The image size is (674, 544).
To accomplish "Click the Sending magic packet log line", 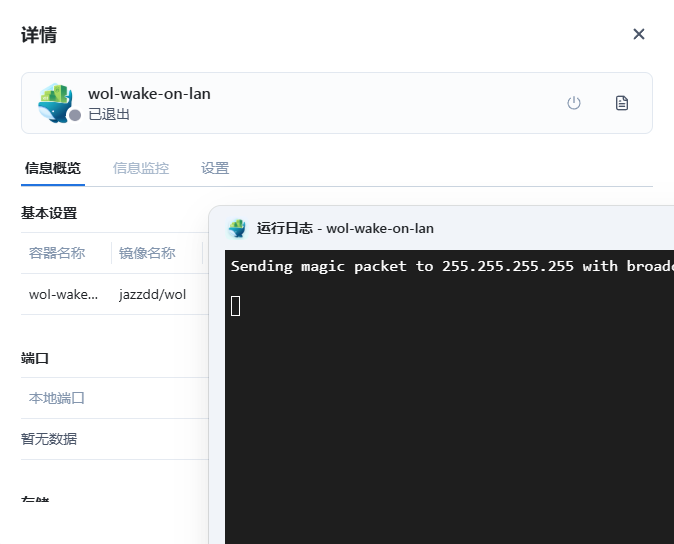I will [x=452, y=266].
